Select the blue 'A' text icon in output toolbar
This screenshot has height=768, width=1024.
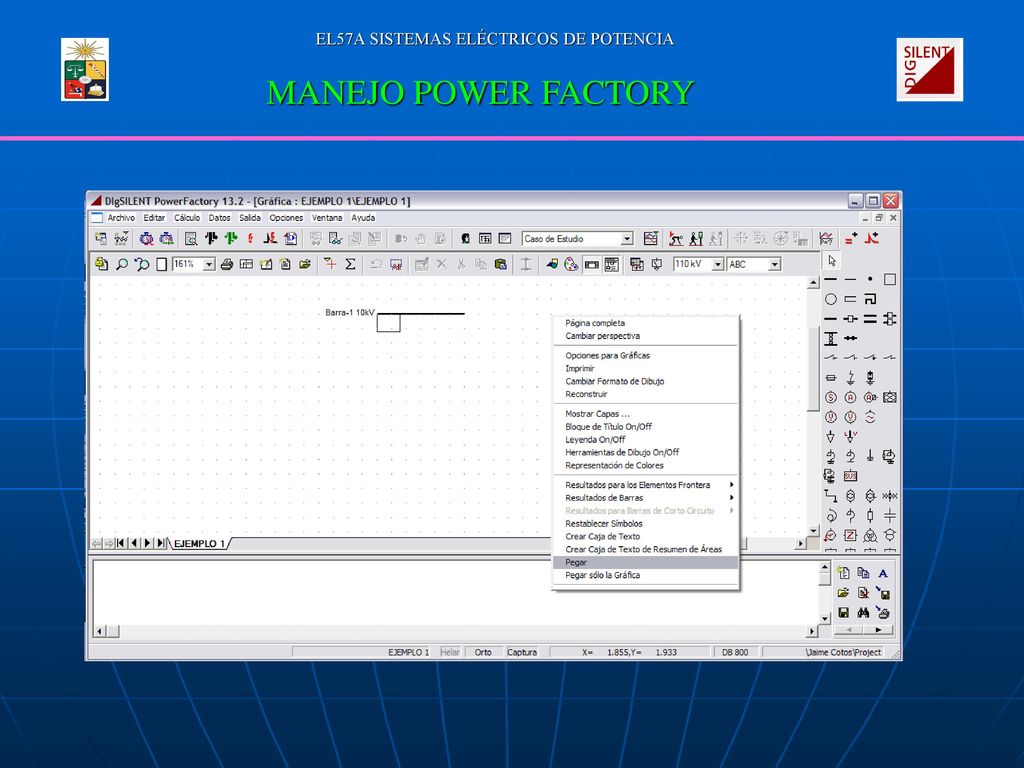[883, 573]
